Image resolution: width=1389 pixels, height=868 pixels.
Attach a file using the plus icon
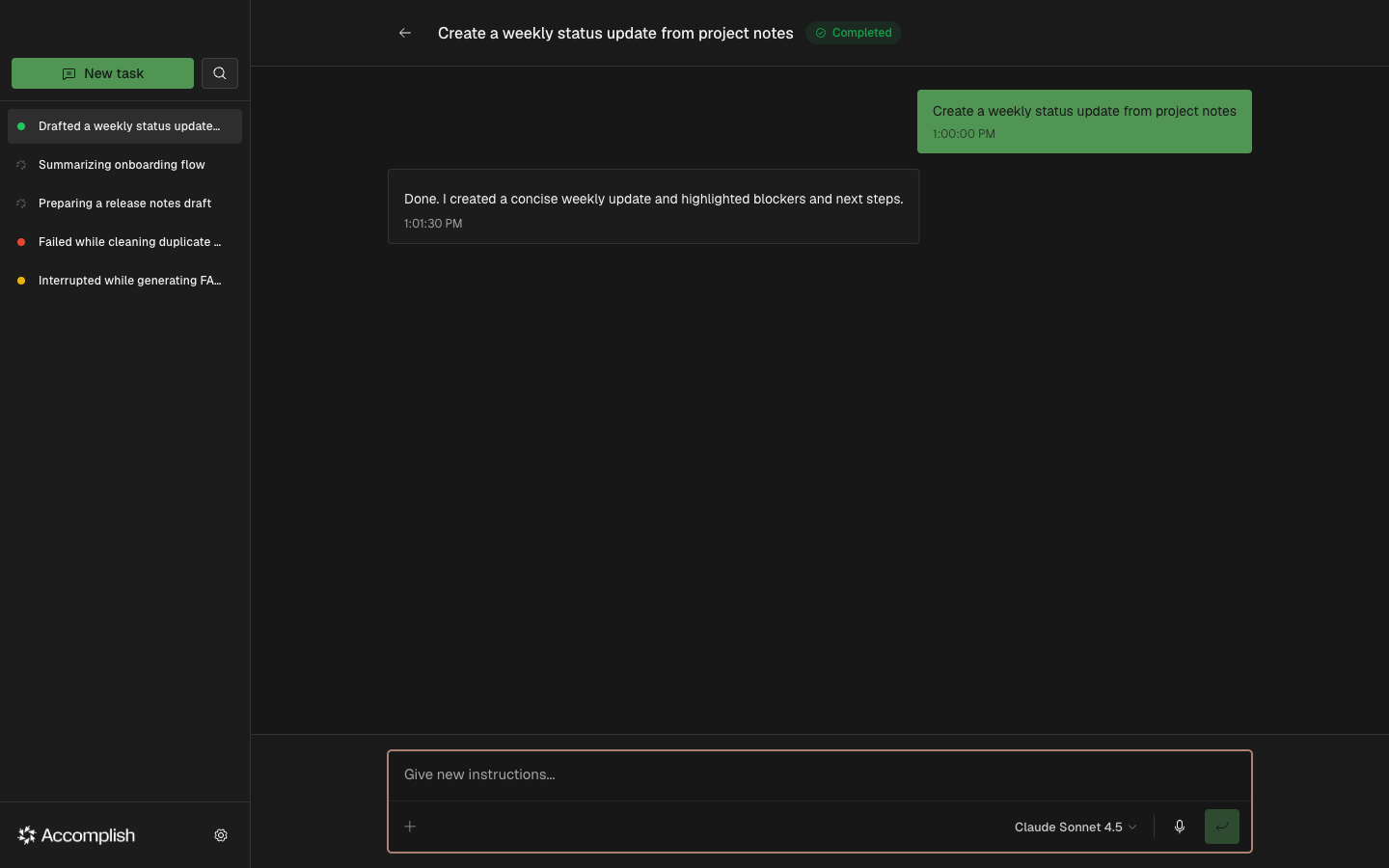click(x=409, y=827)
